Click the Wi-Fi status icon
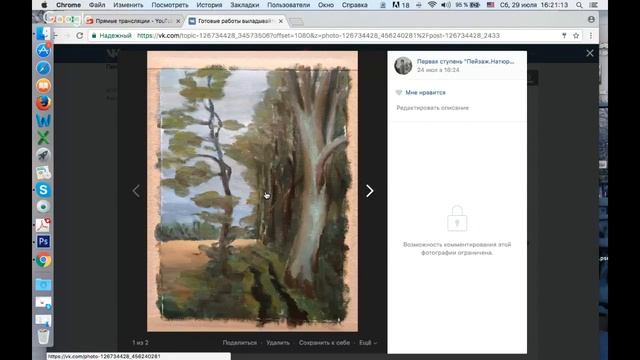This screenshot has width=640, height=360. coord(432,5)
